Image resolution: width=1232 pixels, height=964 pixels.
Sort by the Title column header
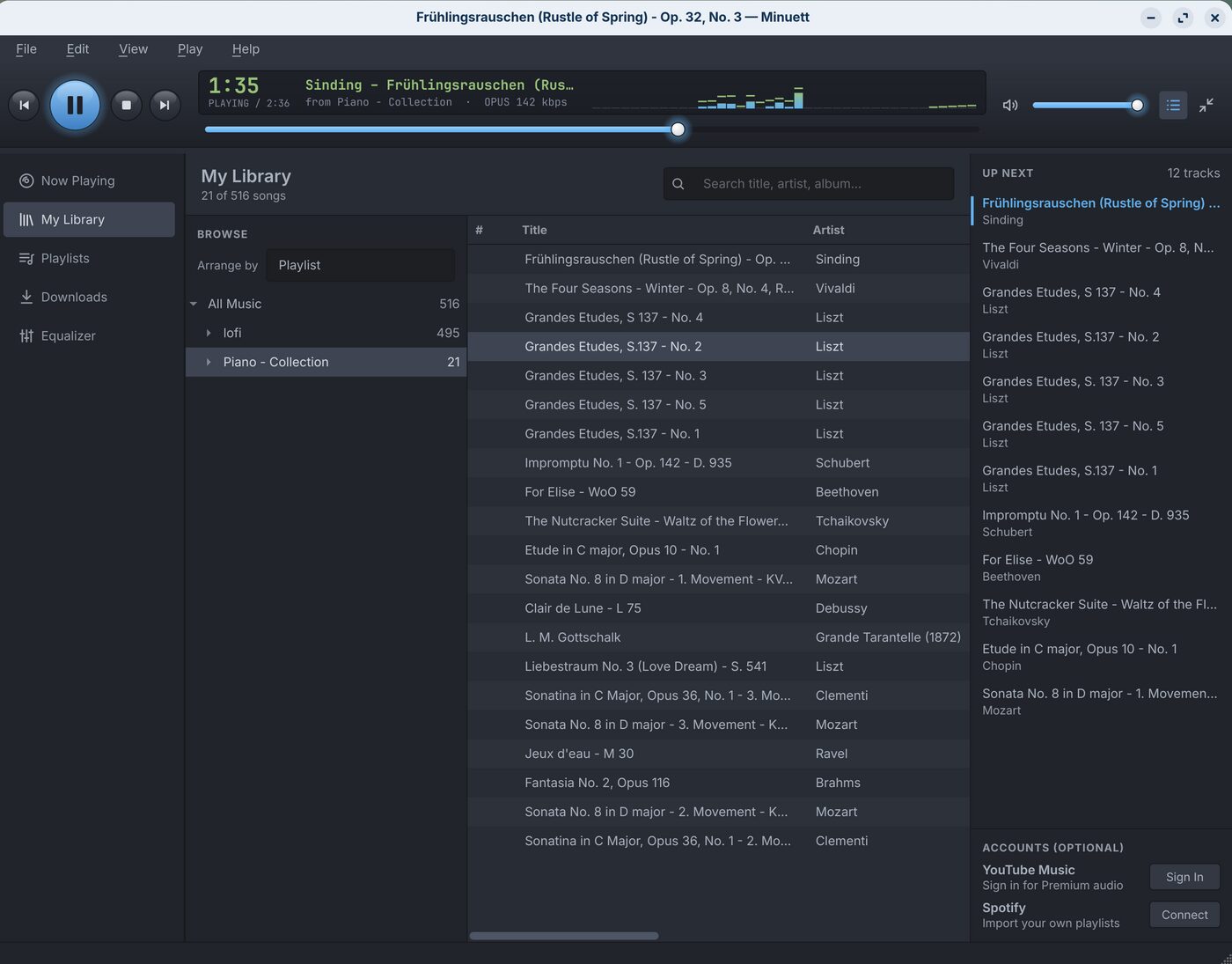pos(534,230)
